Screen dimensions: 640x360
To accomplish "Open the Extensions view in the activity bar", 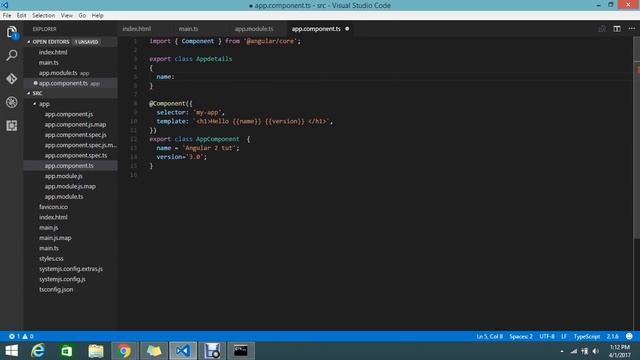I will [12, 125].
